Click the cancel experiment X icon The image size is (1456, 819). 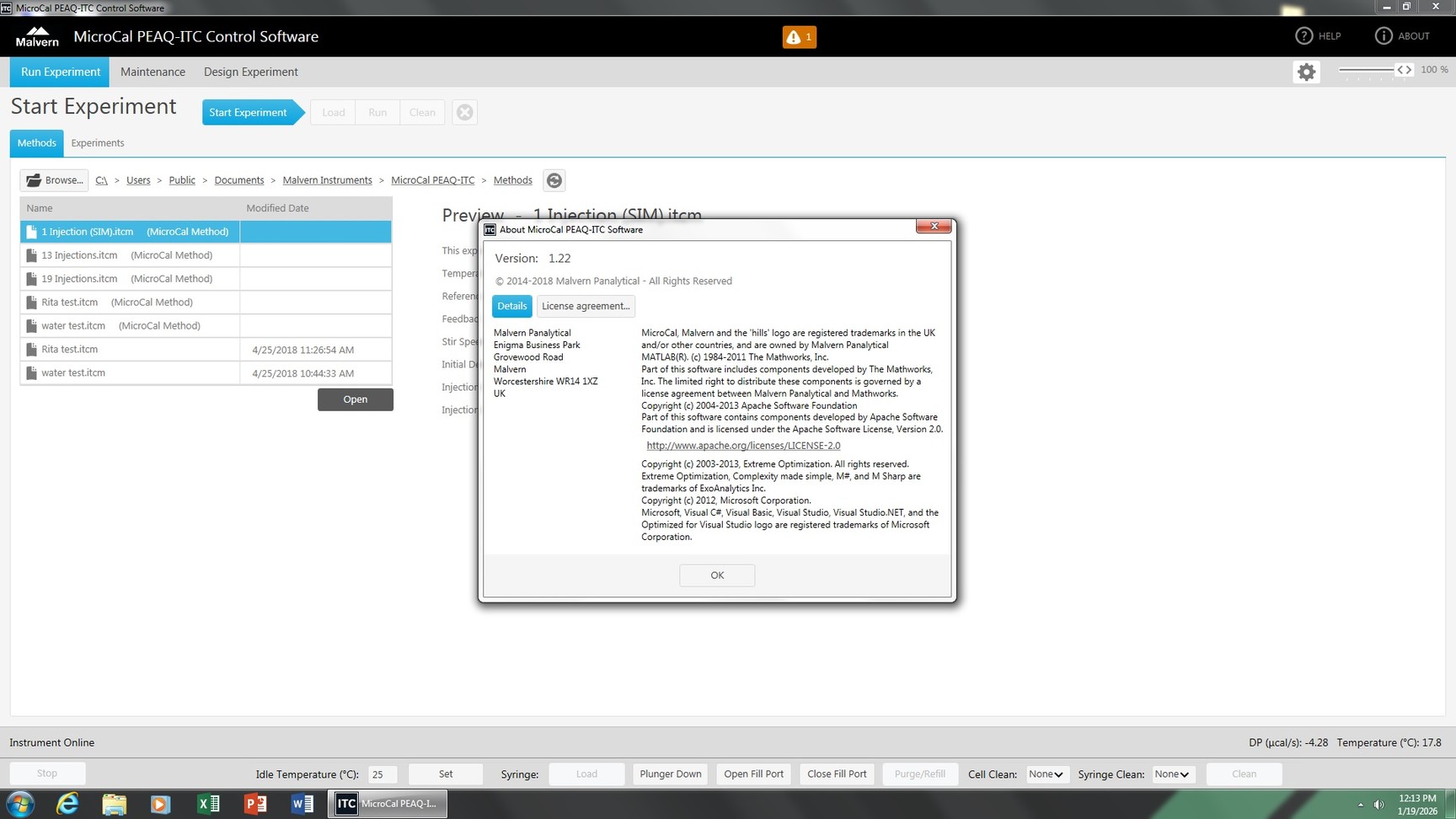coord(464,112)
